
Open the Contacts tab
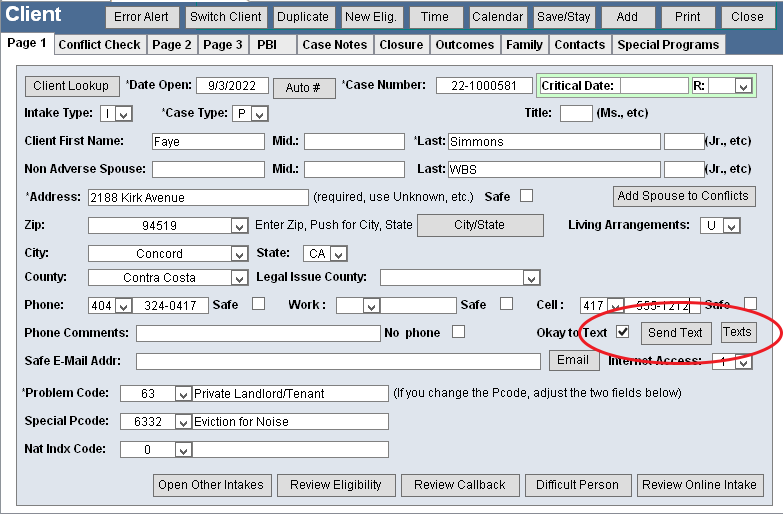coord(580,45)
